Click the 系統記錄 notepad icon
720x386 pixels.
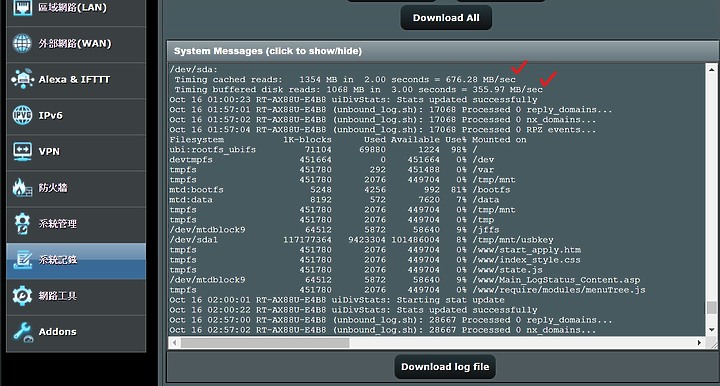(x=22, y=260)
